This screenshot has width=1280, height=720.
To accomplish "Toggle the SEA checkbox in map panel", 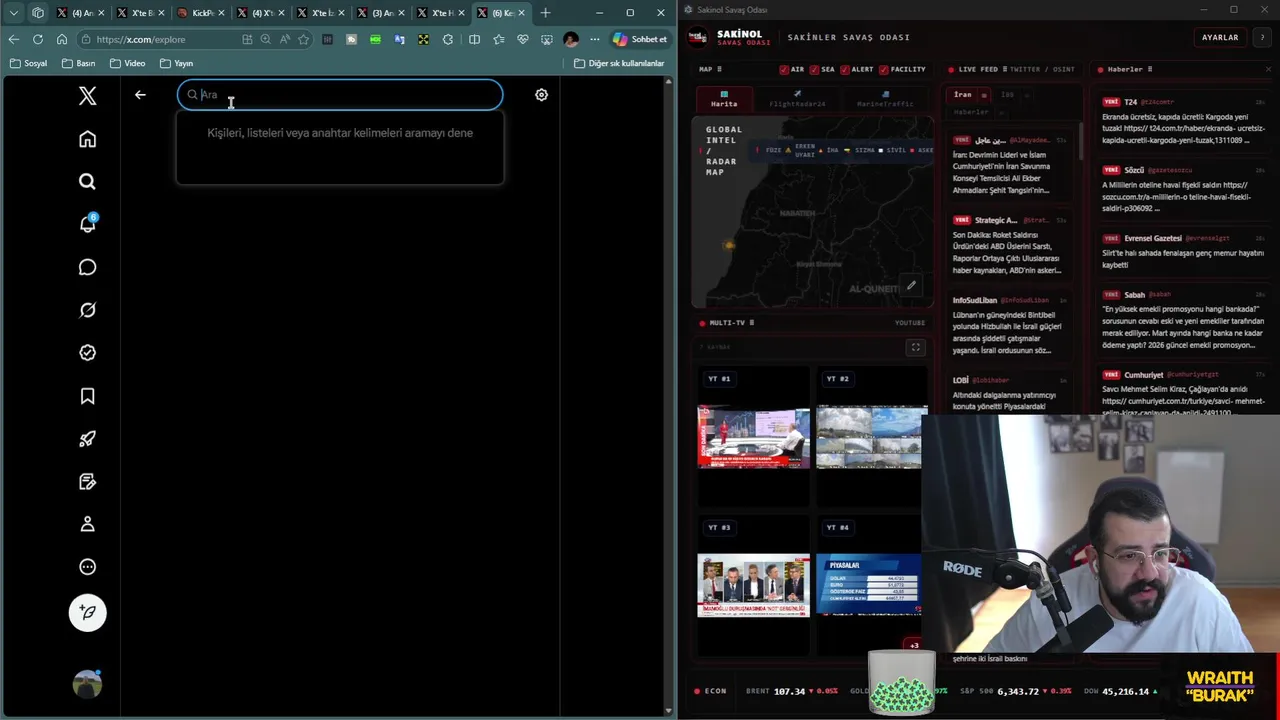I will [814, 70].
